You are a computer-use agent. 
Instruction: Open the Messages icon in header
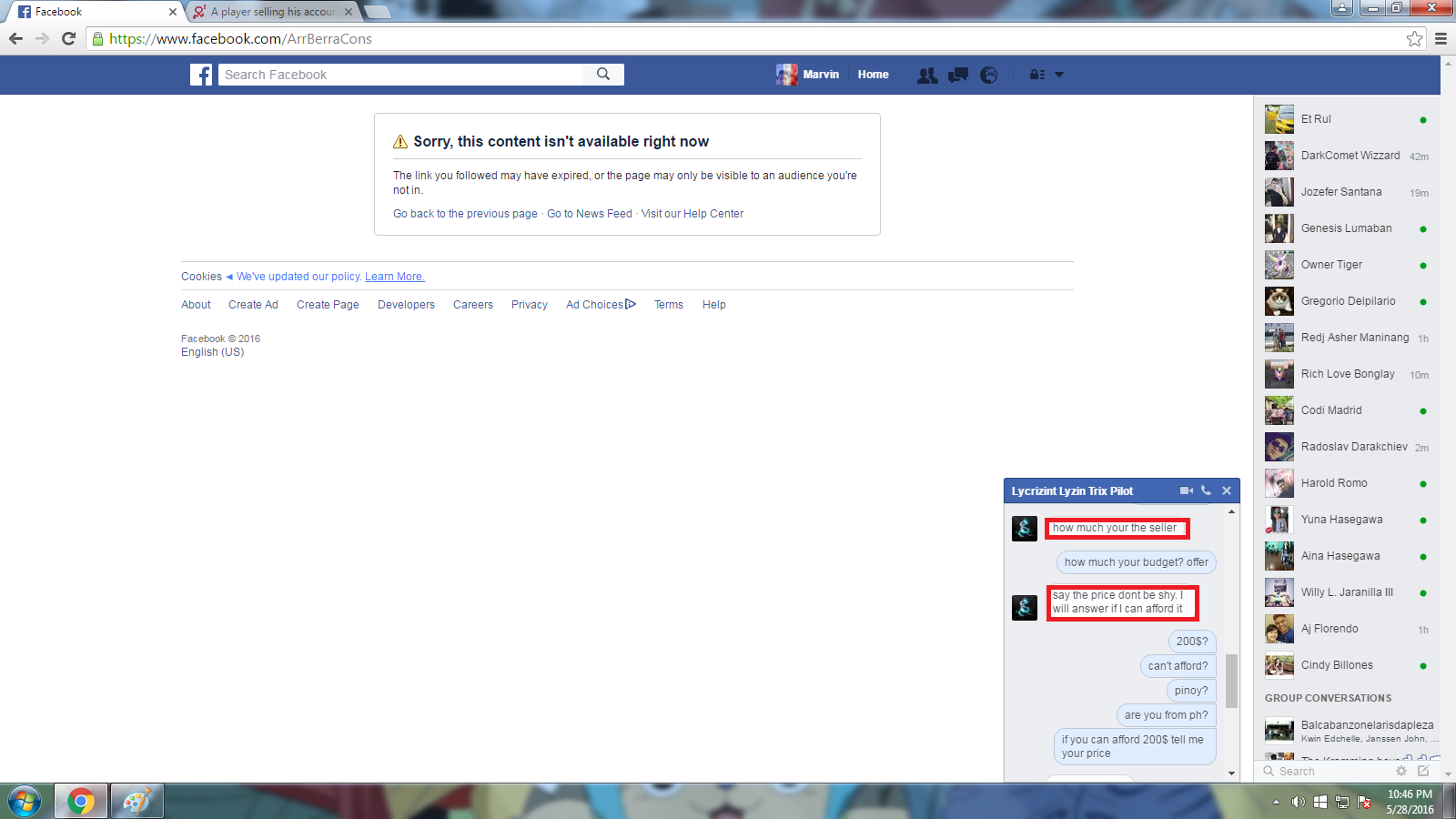click(958, 76)
